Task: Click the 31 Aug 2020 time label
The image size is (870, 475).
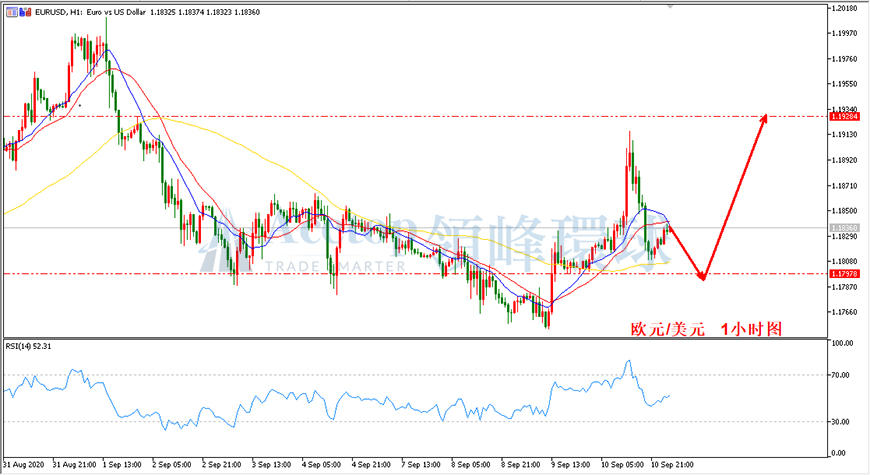Action: (x=24, y=464)
